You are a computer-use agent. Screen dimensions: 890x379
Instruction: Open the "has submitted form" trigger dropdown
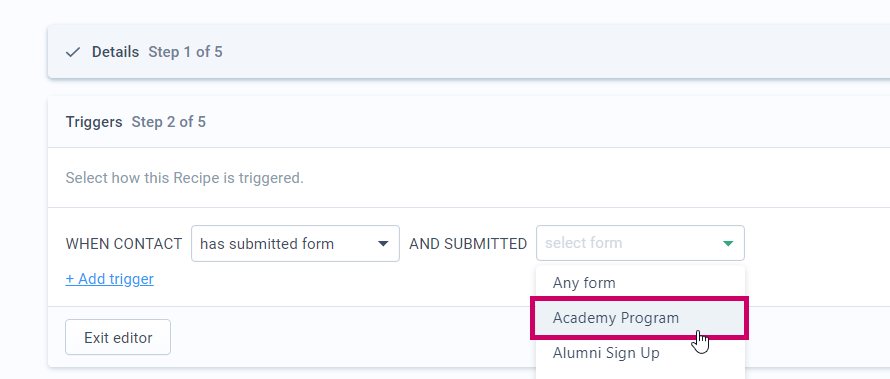tap(295, 243)
